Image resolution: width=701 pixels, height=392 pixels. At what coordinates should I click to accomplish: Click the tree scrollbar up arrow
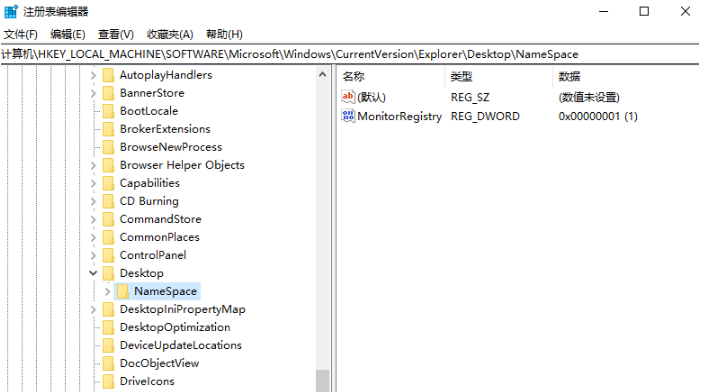pyautogui.click(x=323, y=75)
